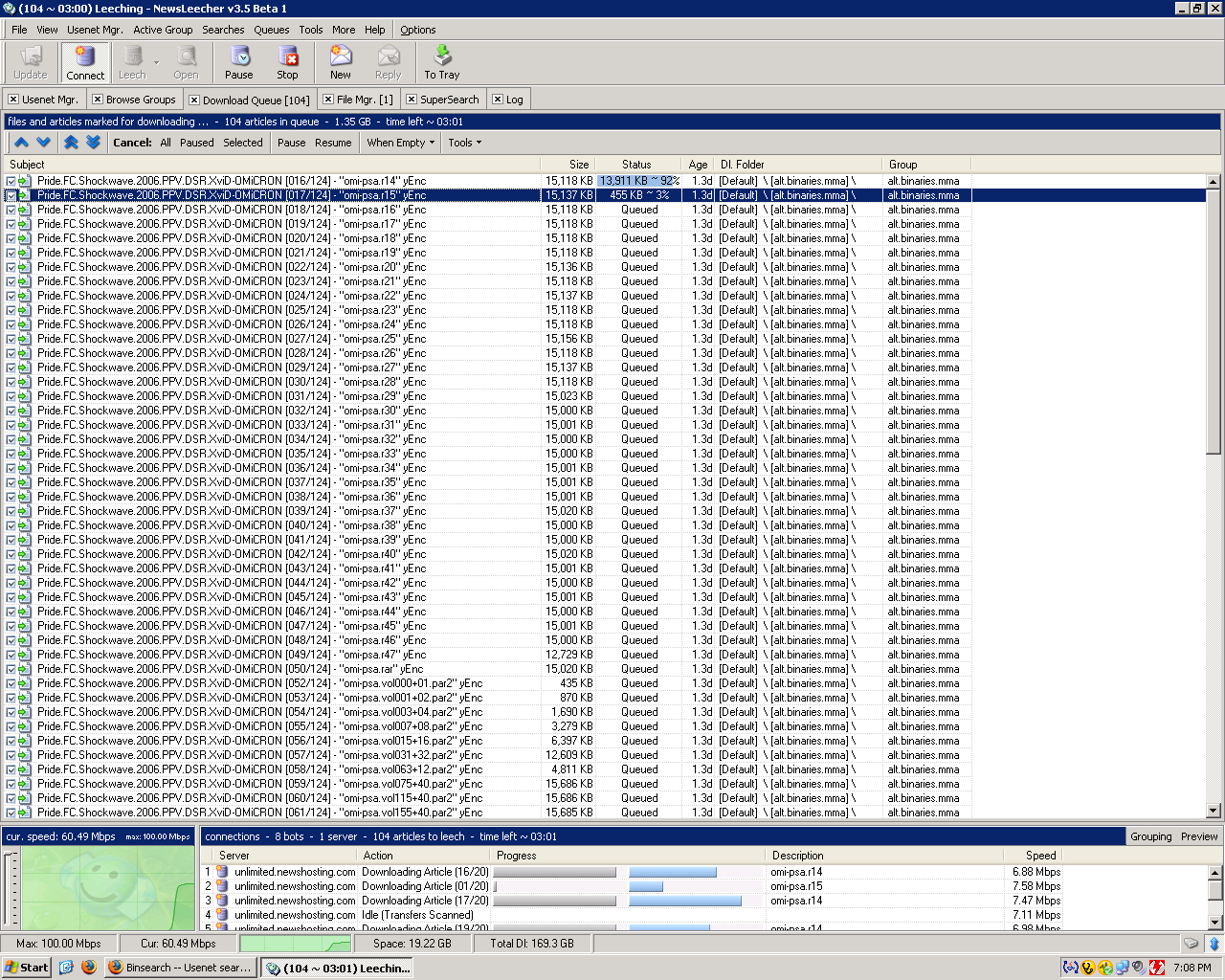1225x980 pixels.
Task: Click the system tray clock showing 7:08 PM
Action: click(x=1192, y=968)
